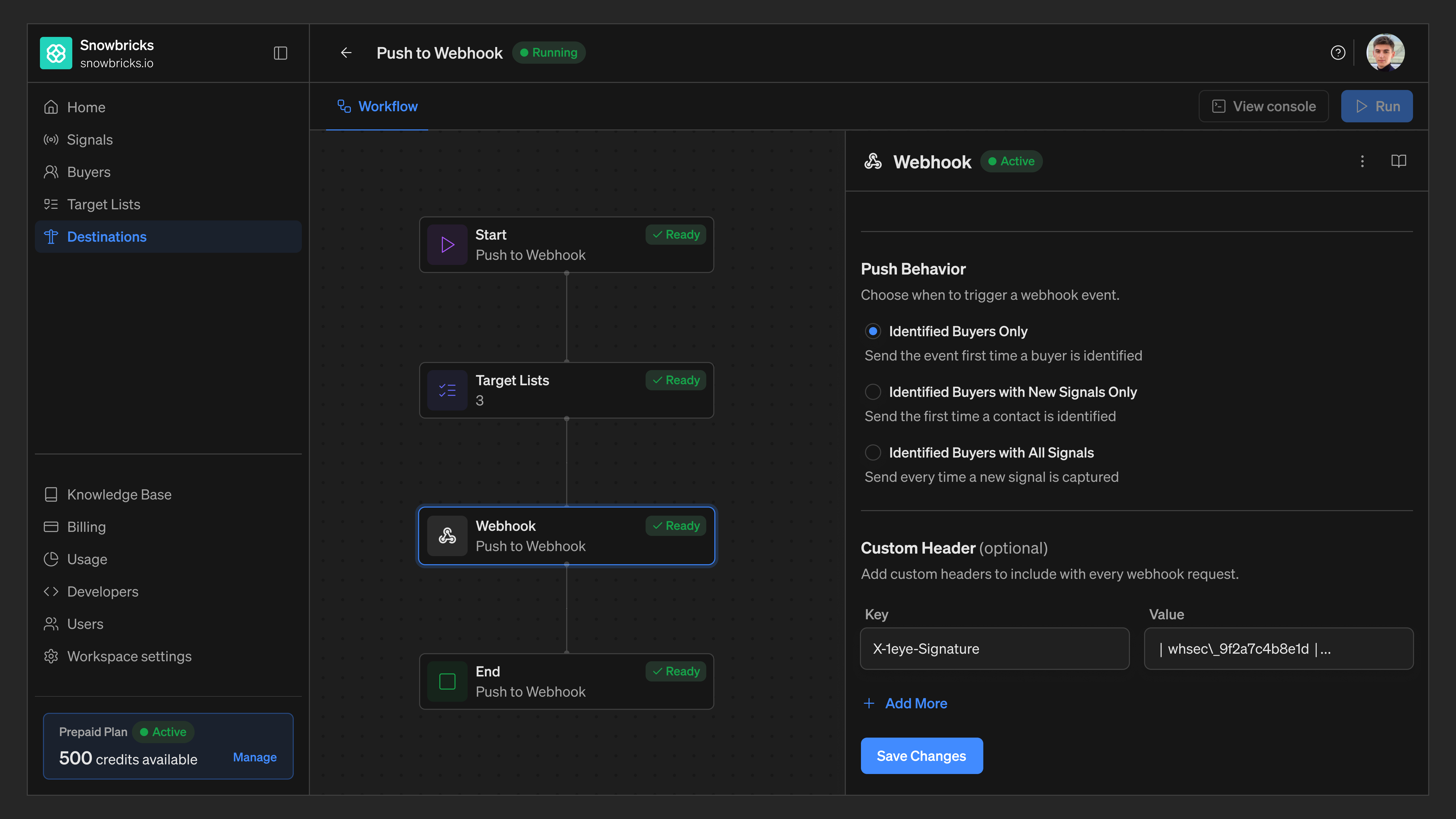Image resolution: width=1456 pixels, height=819 pixels.
Task: Open Buyers in the sidebar
Action: [x=168, y=172]
